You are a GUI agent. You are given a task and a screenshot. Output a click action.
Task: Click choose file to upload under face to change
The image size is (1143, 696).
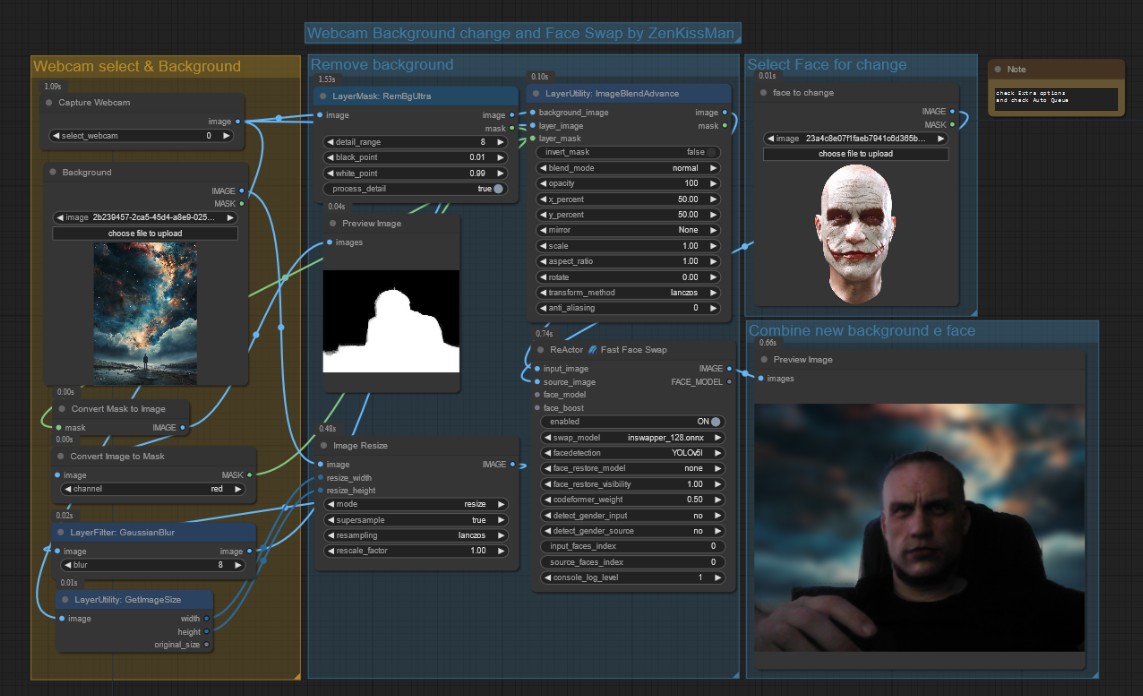855,154
